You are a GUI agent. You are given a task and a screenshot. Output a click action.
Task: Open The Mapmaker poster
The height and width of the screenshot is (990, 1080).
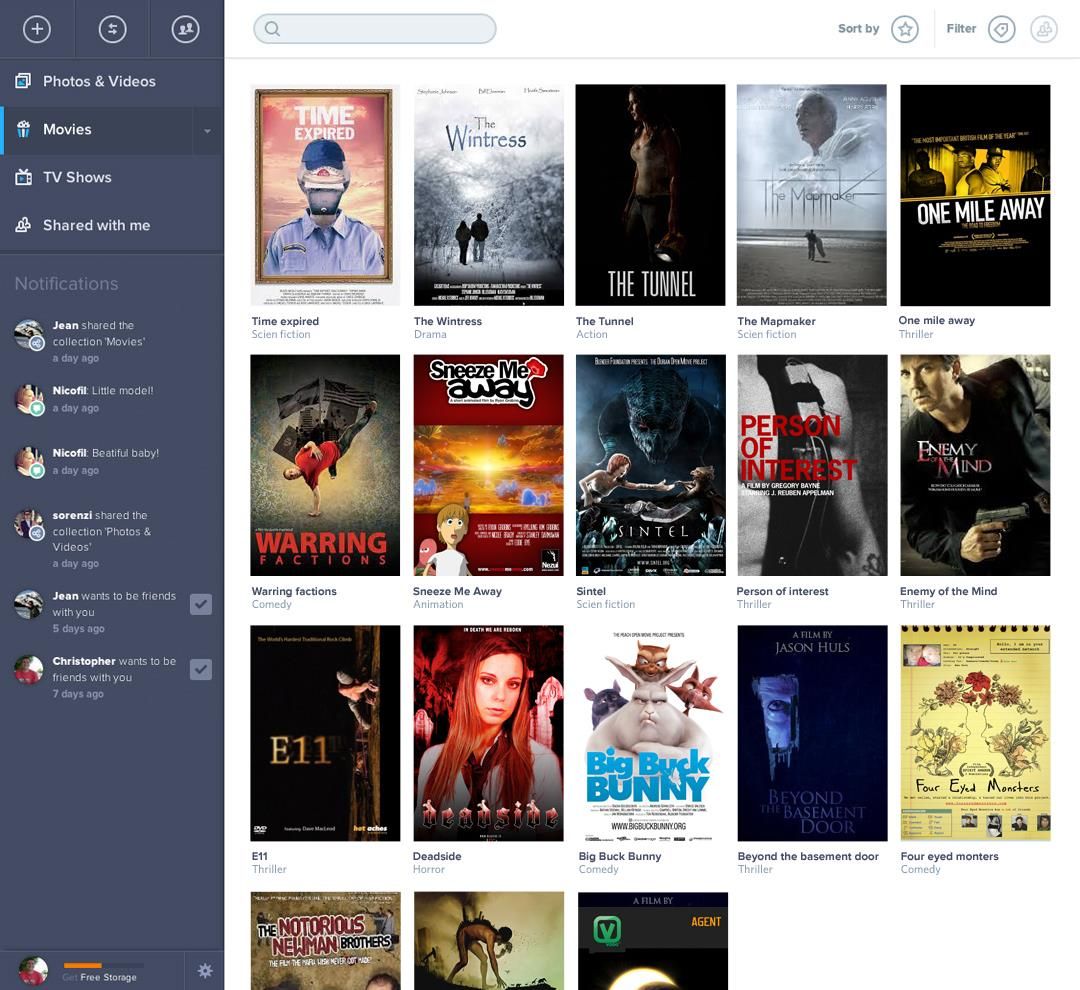pyautogui.click(x=812, y=195)
